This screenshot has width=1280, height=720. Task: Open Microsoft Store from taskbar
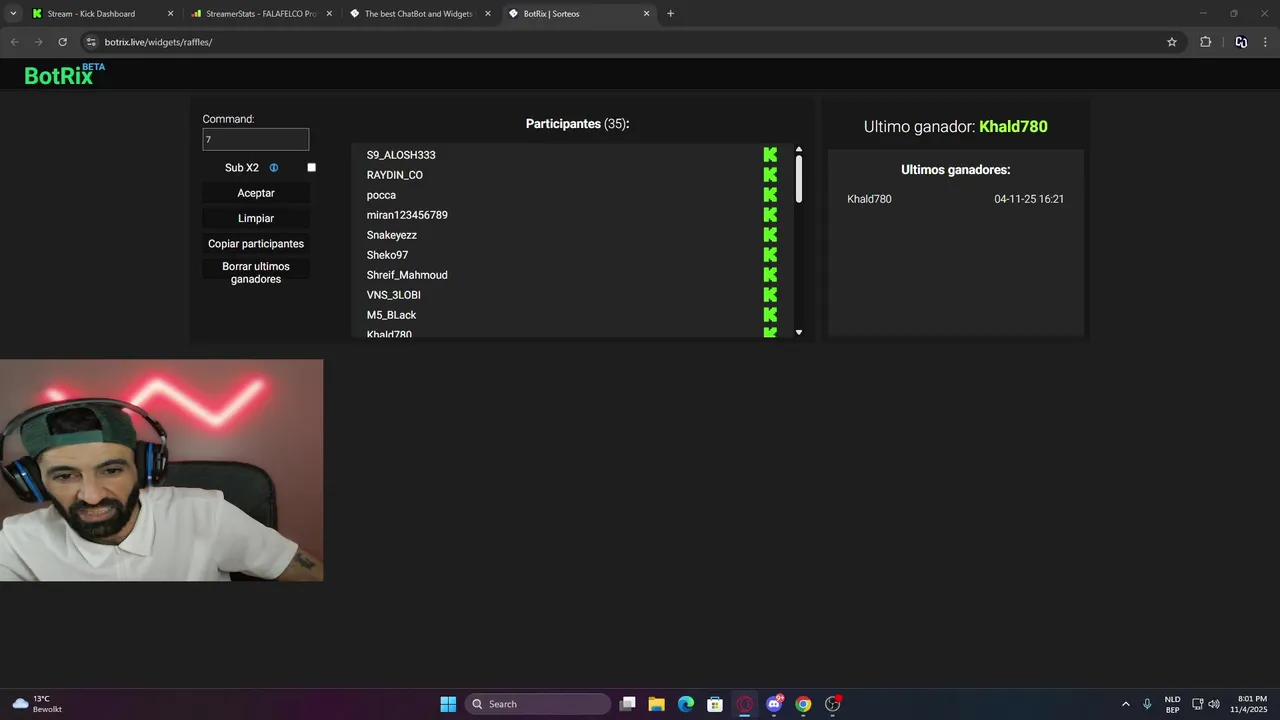[715, 704]
